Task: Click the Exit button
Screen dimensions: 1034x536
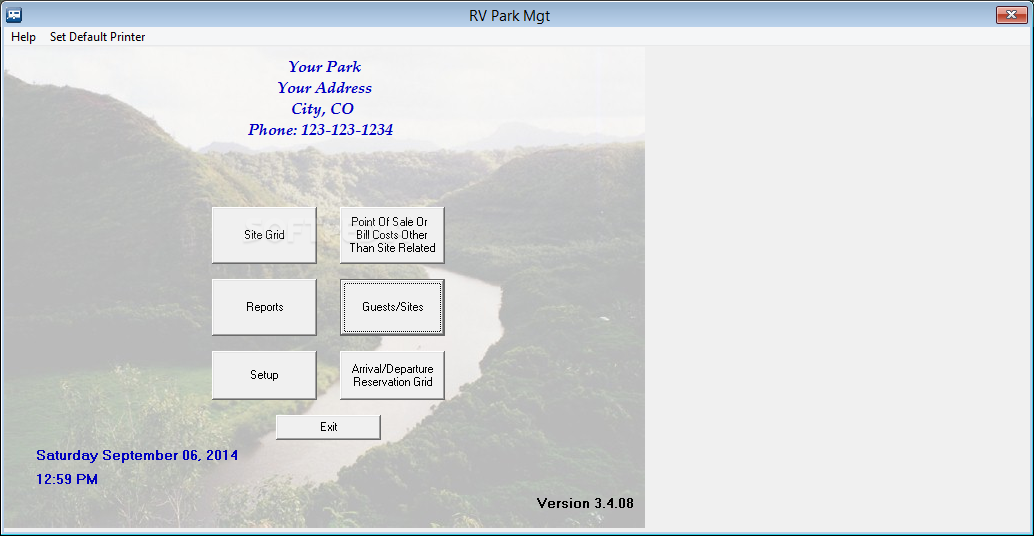Action: pos(328,427)
